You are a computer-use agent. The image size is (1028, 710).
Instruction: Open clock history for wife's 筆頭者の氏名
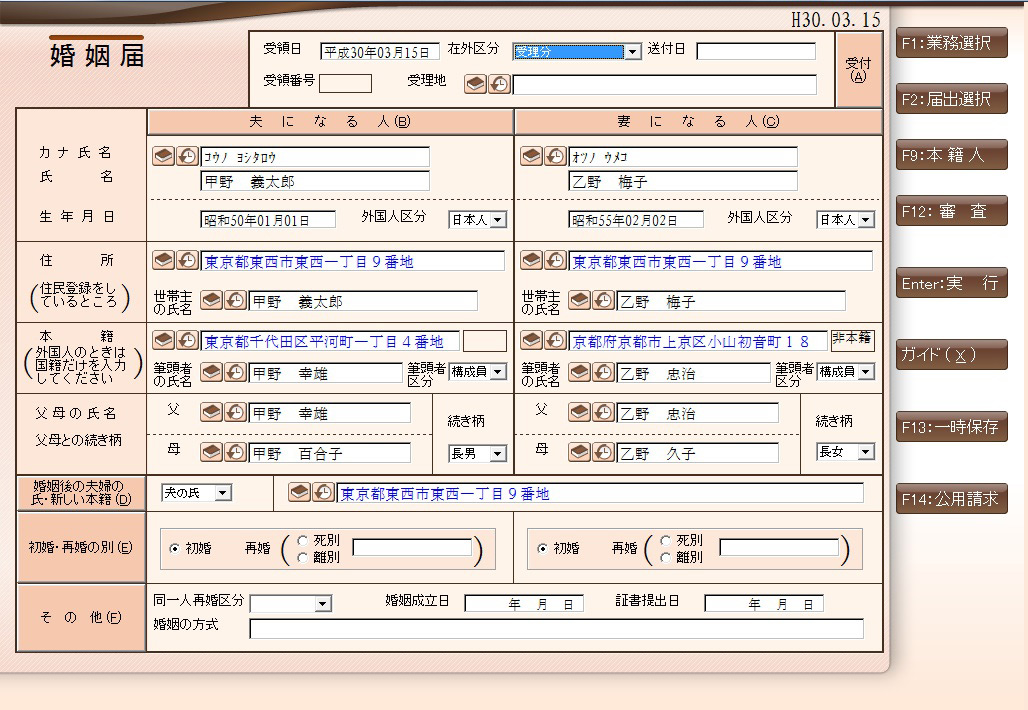click(x=603, y=372)
